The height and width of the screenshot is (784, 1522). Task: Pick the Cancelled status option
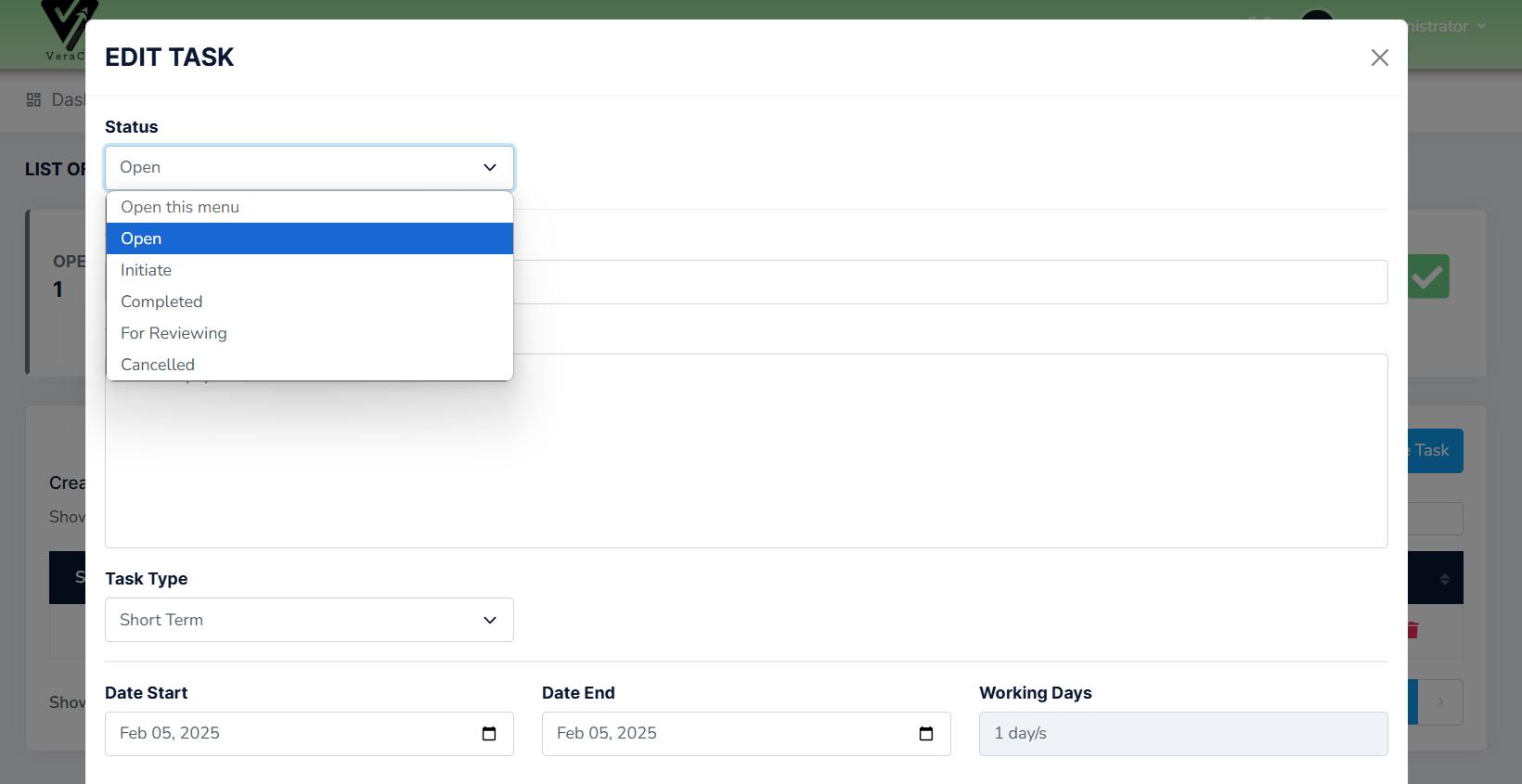coord(158,365)
